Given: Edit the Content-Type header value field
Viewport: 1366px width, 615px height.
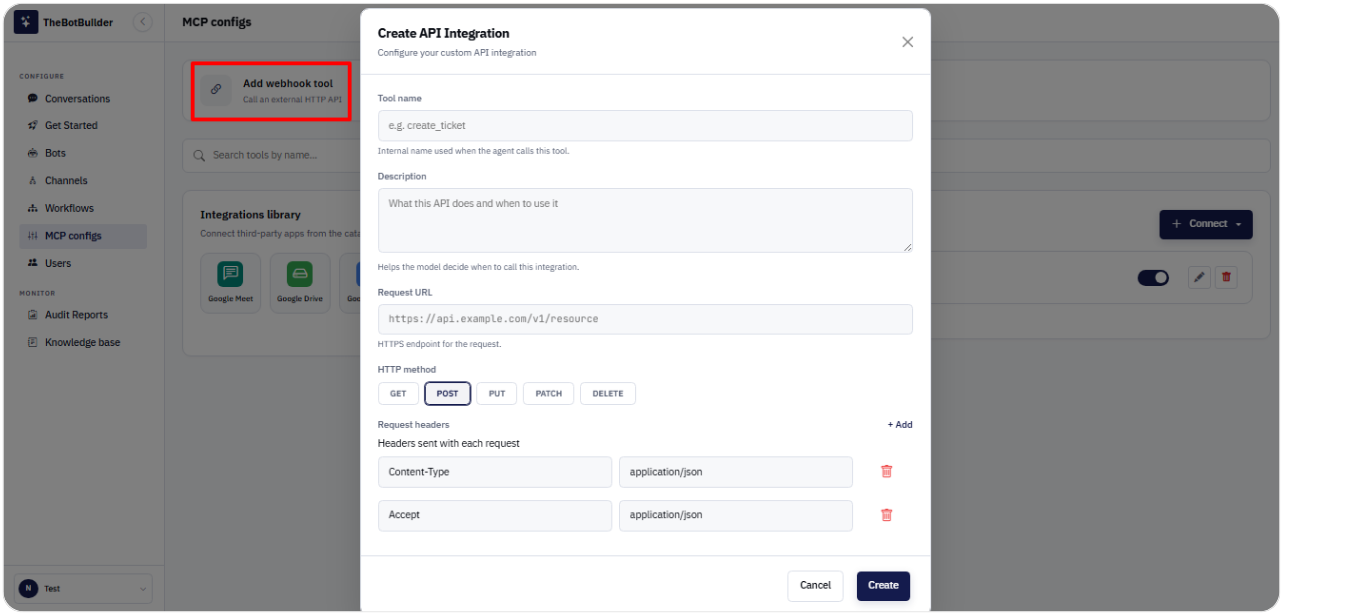Looking at the screenshot, I should [736, 472].
